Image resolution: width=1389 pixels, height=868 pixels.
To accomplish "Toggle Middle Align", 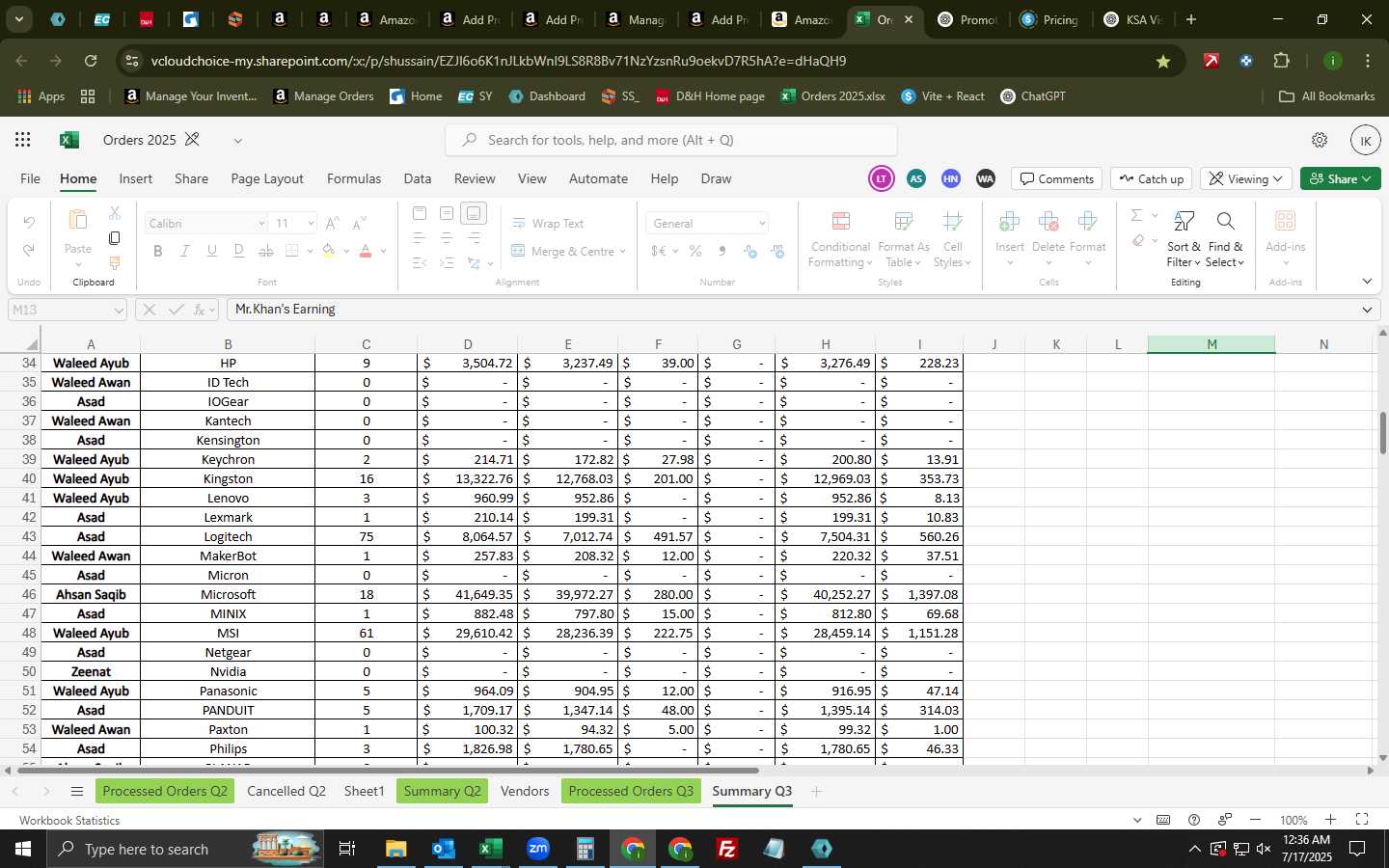I will pyautogui.click(x=446, y=213).
